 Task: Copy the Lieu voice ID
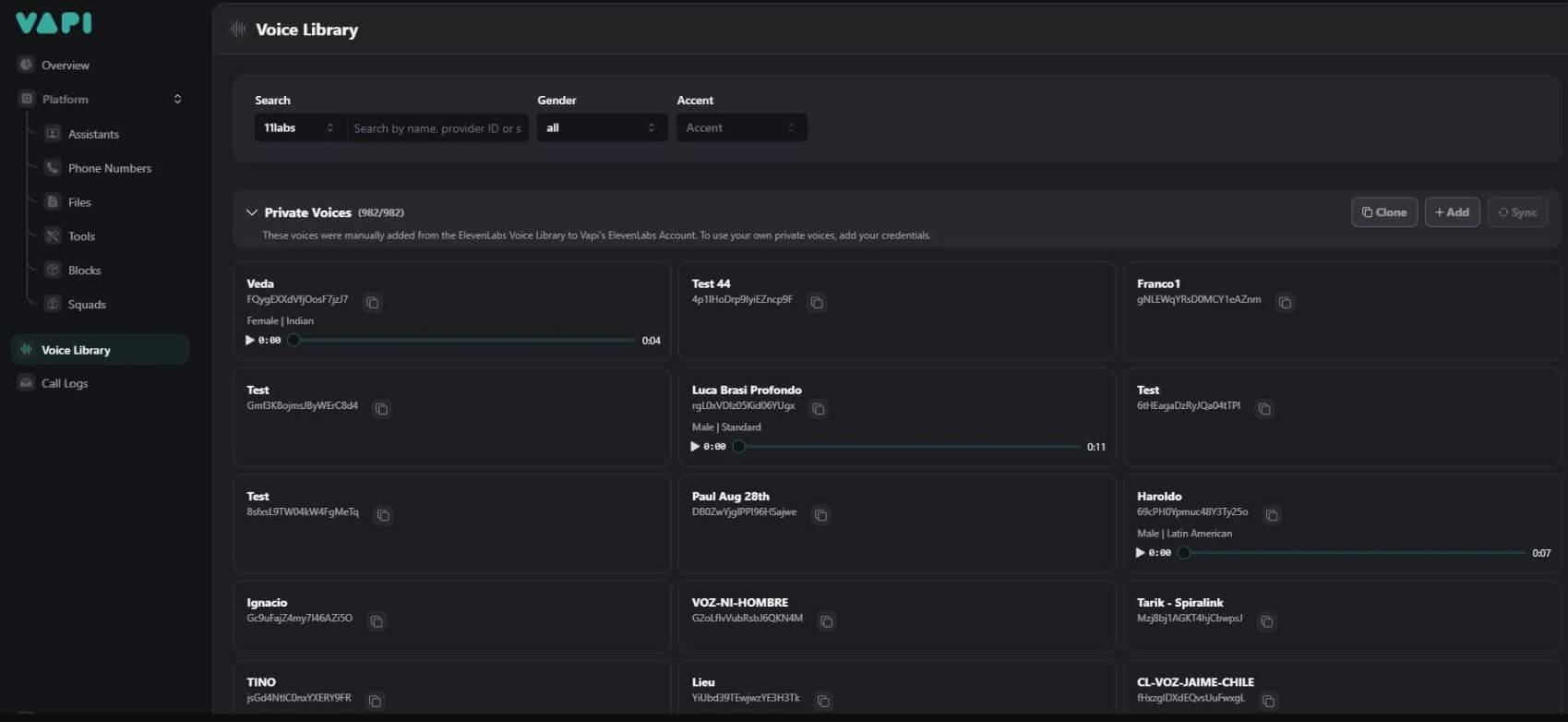click(x=824, y=701)
